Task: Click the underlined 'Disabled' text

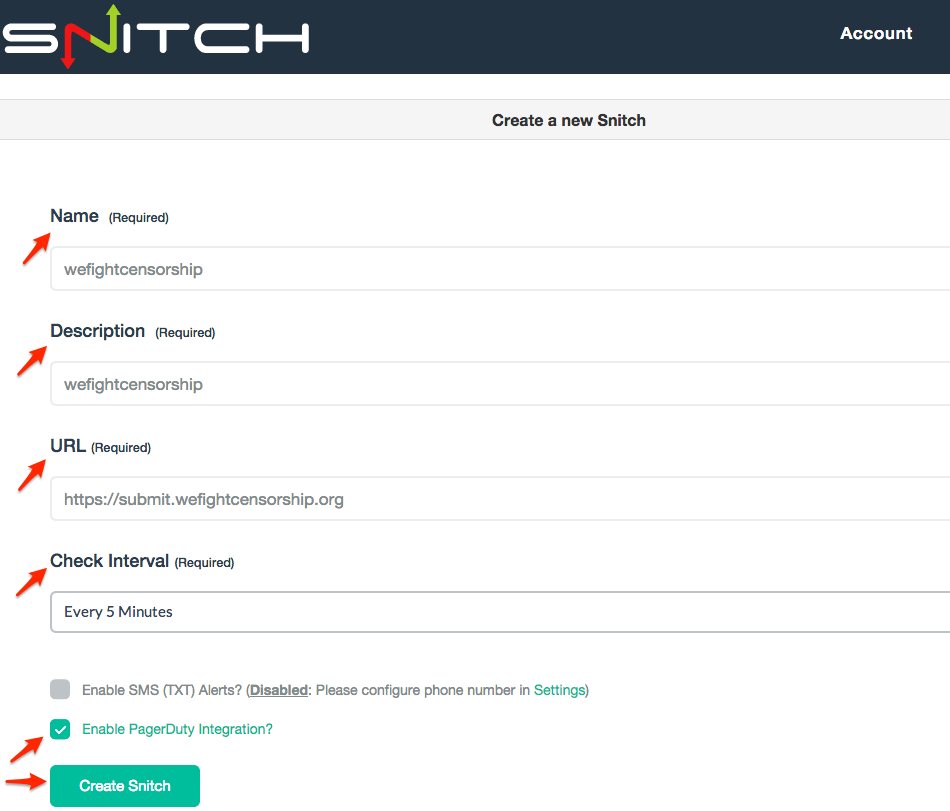Action: [278, 690]
